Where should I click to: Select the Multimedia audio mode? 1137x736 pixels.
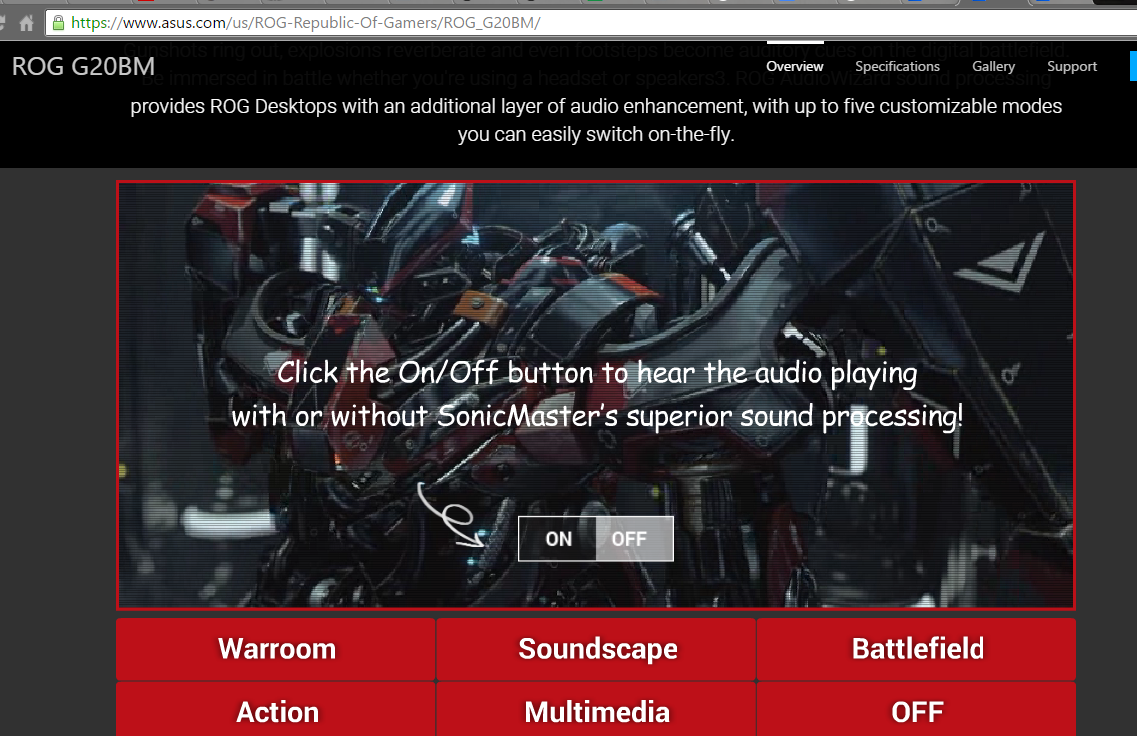point(596,710)
